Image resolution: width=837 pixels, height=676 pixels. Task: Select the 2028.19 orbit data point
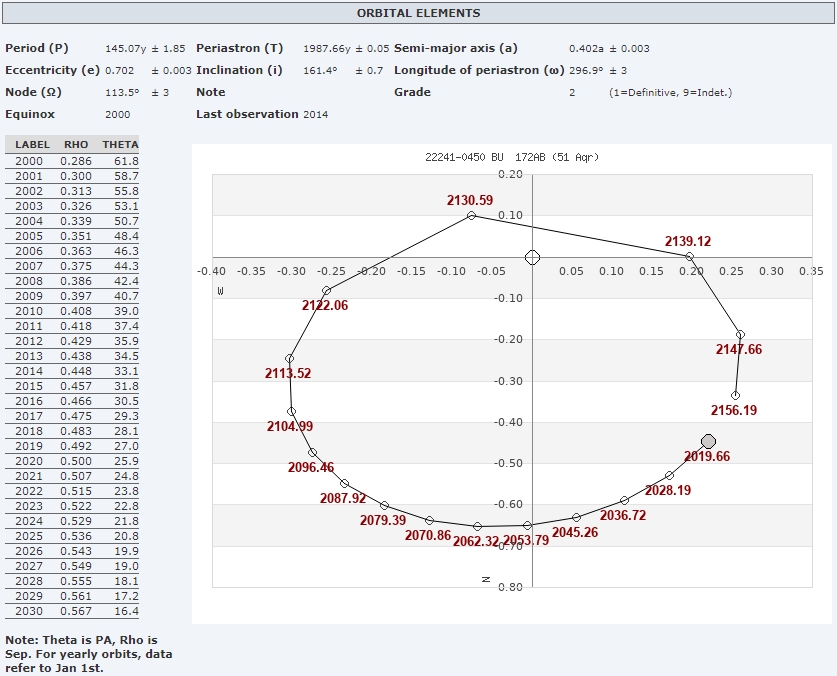click(x=670, y=475)
